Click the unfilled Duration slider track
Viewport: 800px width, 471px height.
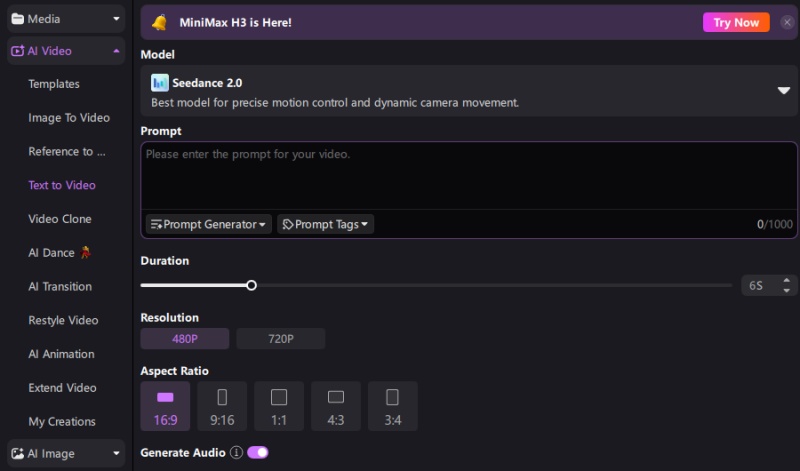pyautogui.click(x=494, y=285)
